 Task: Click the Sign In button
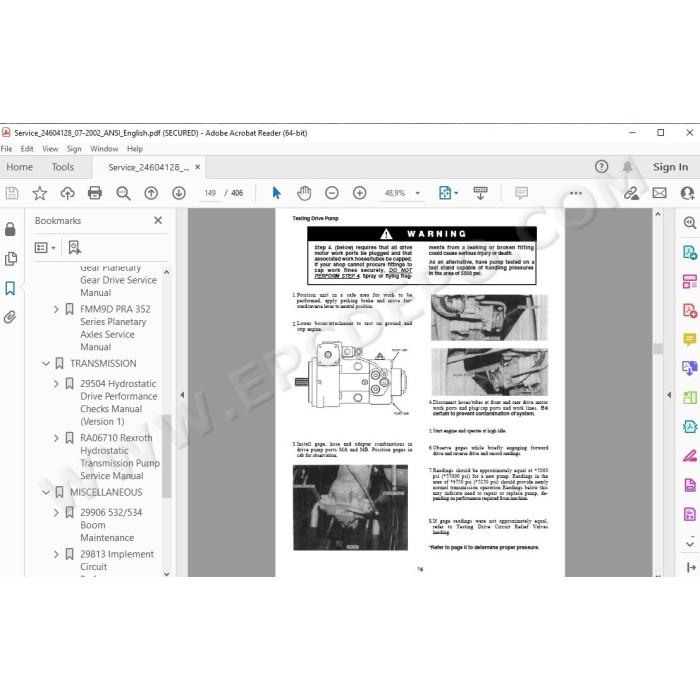point(670,167)
